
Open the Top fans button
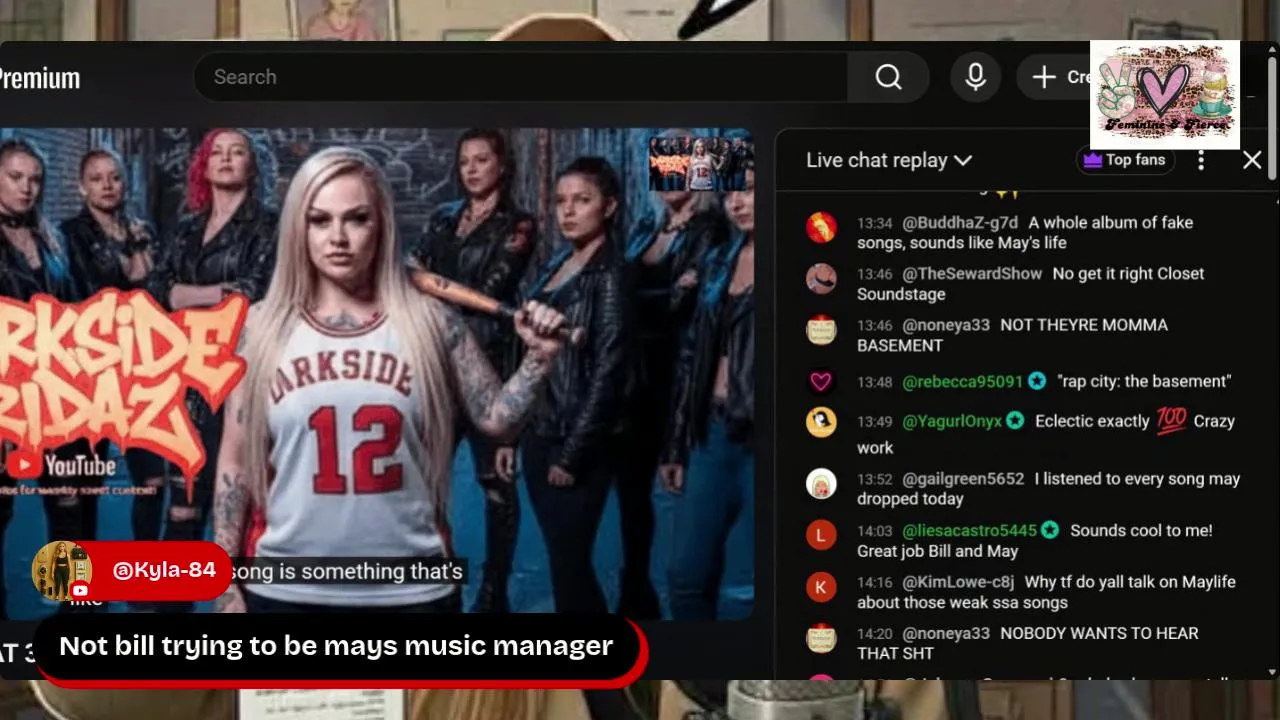tap(1125, 160)
